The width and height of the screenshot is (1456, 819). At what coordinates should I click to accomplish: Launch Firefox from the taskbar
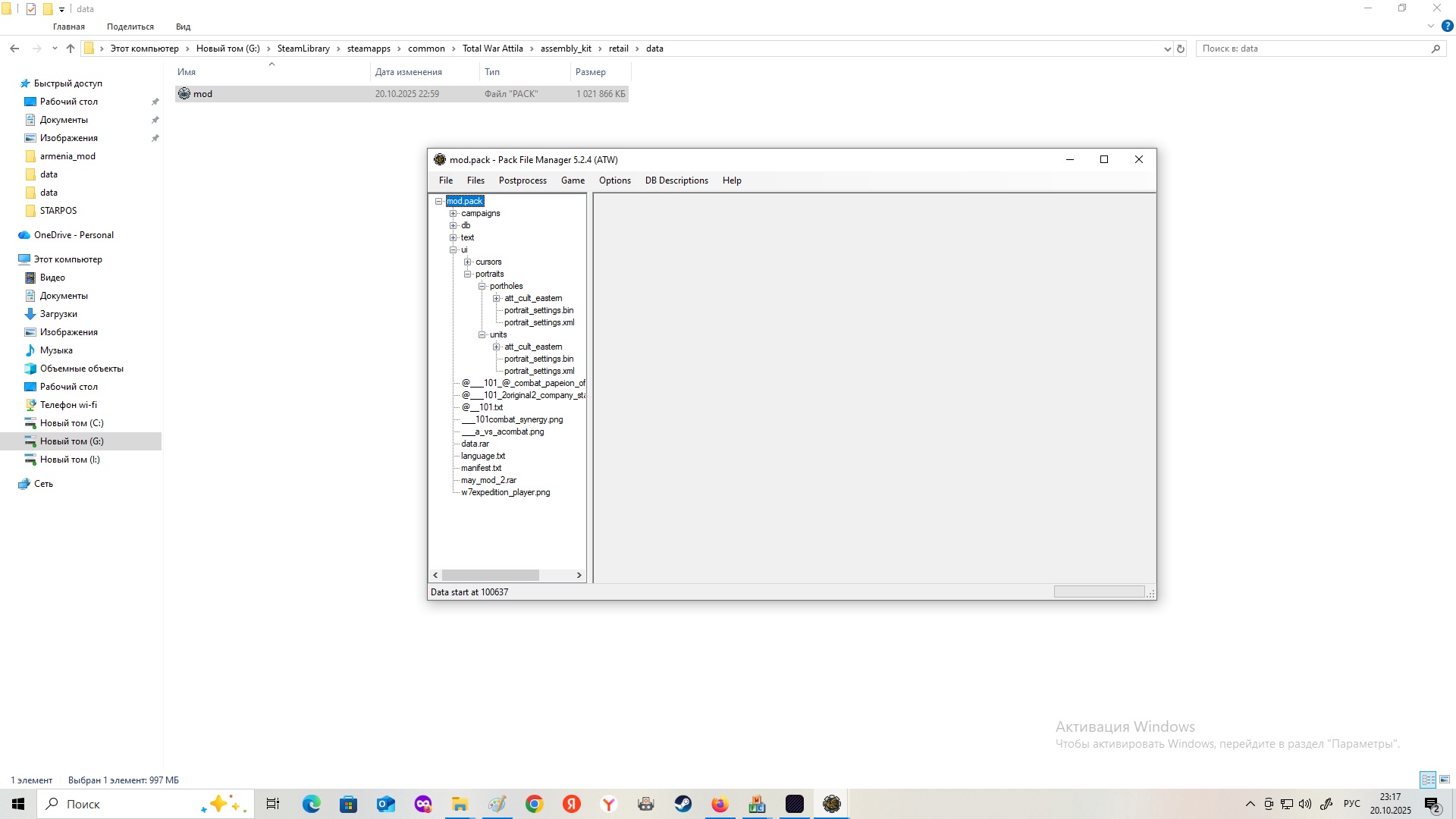coord(720,804)
